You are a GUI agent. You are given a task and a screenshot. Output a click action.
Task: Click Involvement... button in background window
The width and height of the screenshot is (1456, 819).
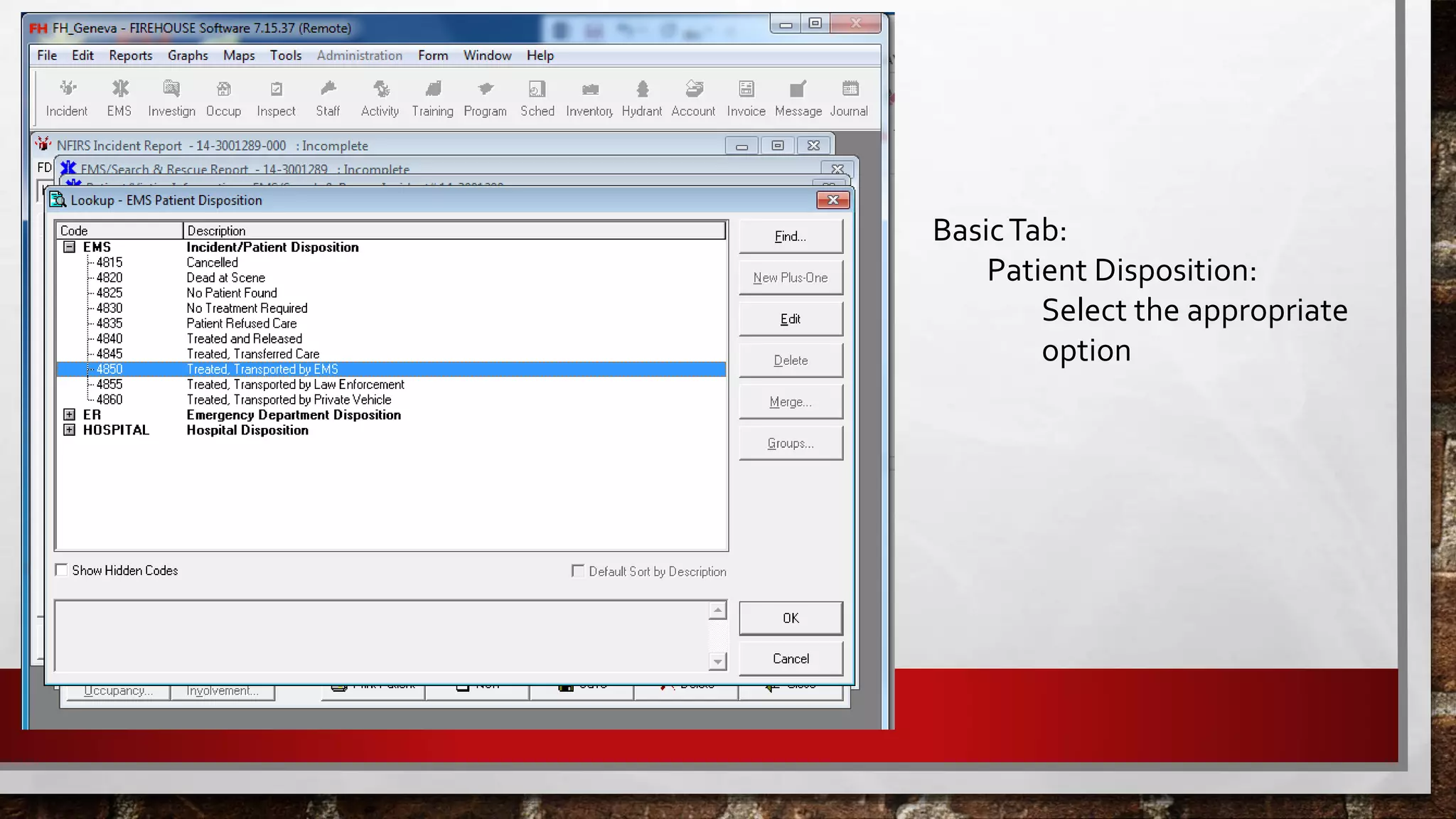223,692
